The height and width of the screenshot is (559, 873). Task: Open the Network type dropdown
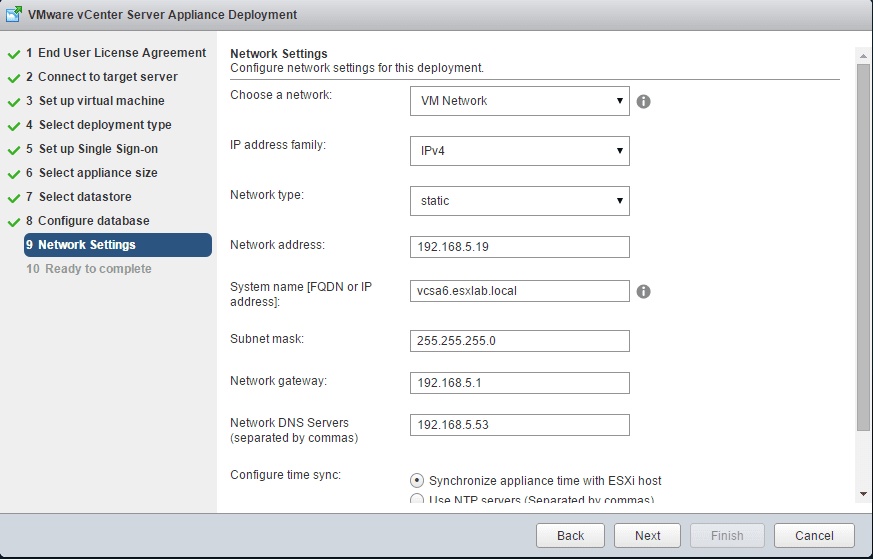519,201
